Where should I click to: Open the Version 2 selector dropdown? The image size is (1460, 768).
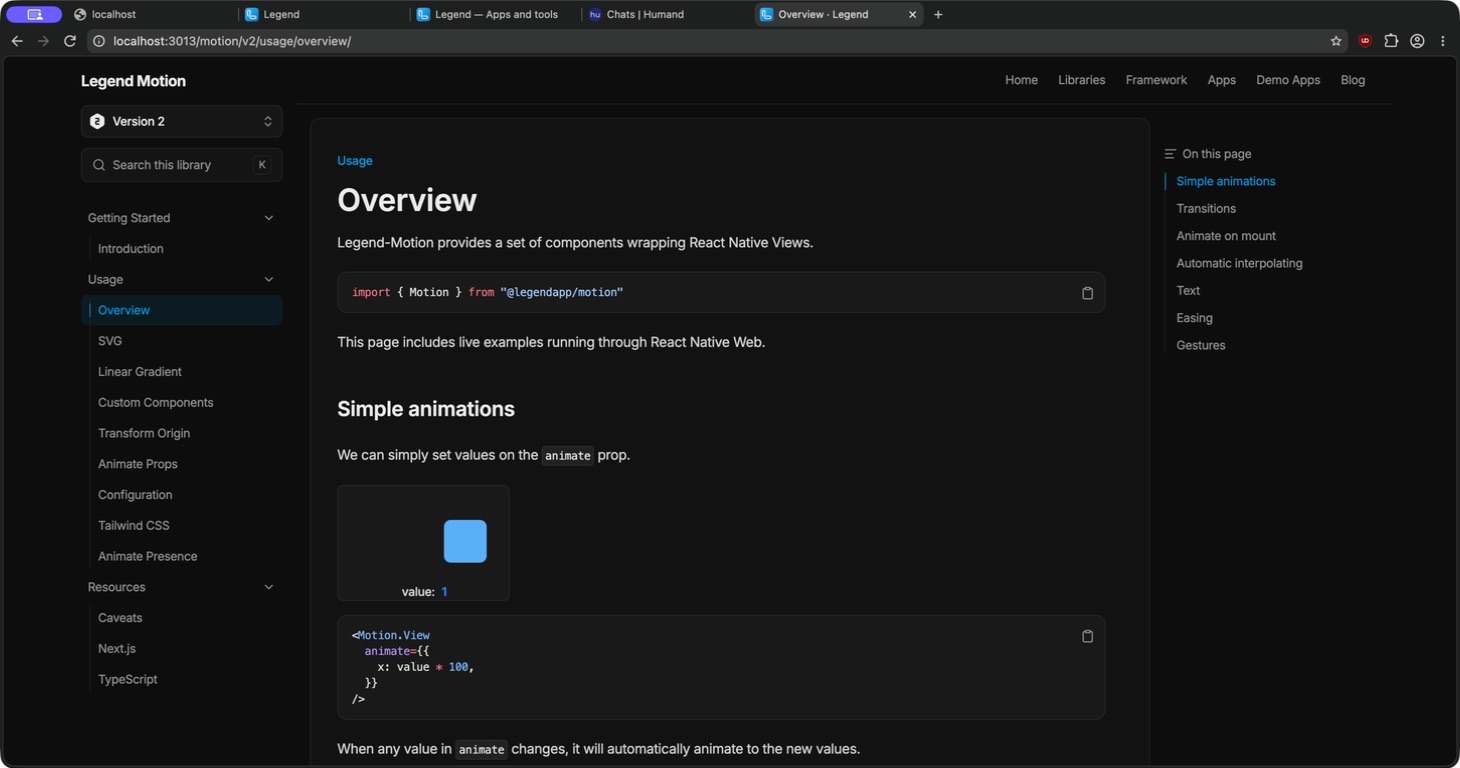coord(182,121)
